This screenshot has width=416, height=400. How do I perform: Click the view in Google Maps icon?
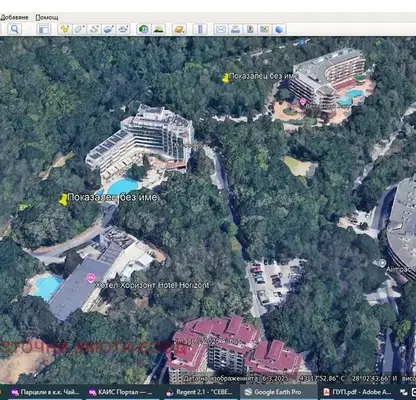click(265, 29)
